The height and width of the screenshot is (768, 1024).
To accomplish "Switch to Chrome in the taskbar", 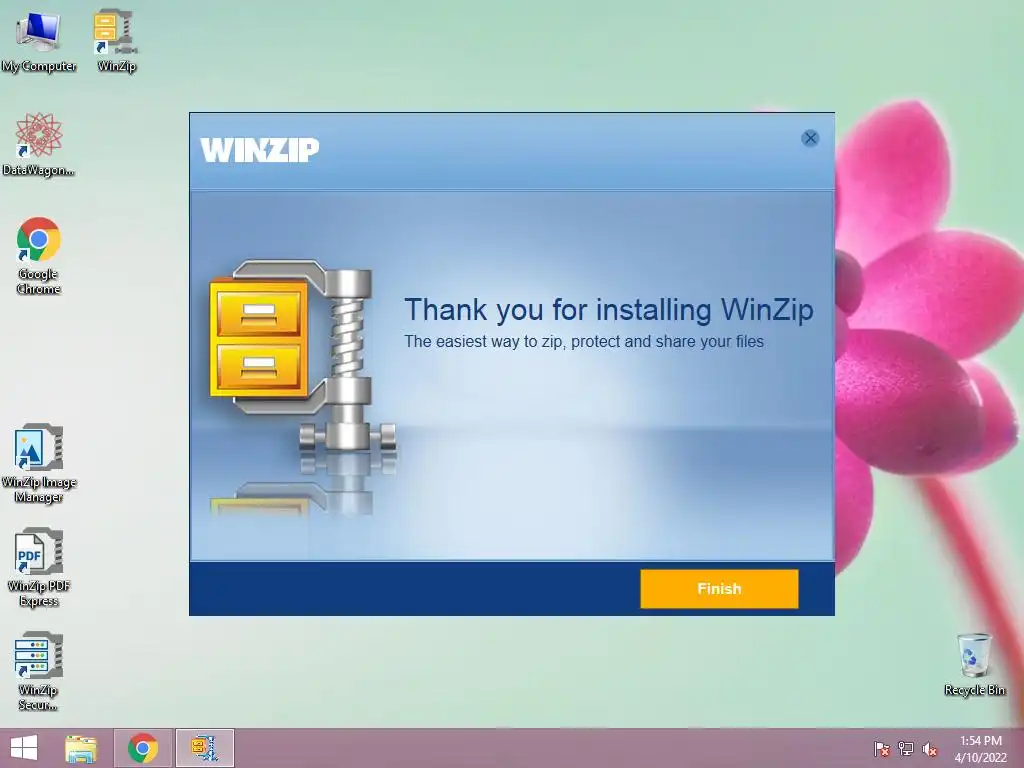I will click(x=143, y=748).
